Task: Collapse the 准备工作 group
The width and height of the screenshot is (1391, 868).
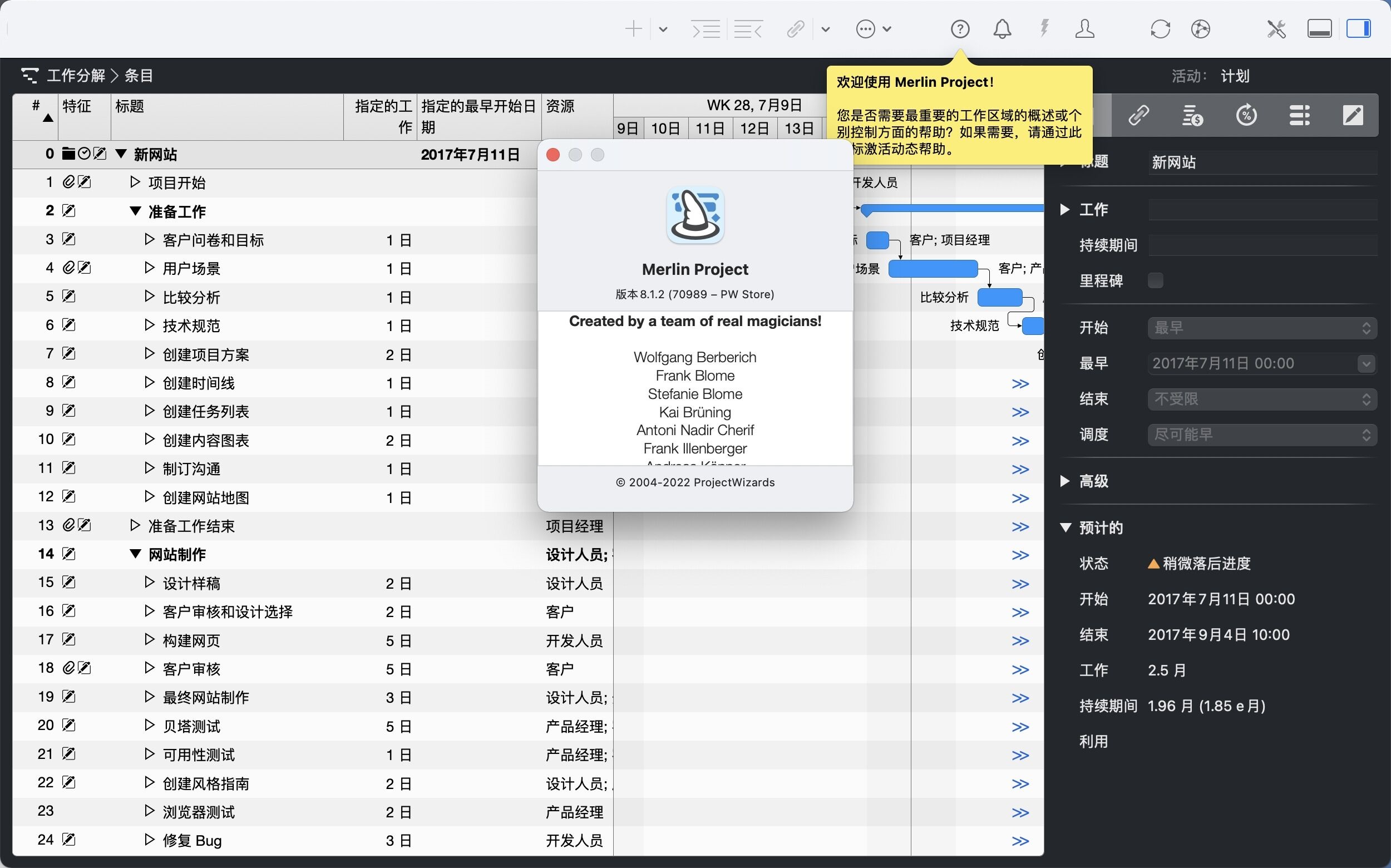Action: pyautogui.click(x=135, y=211)
